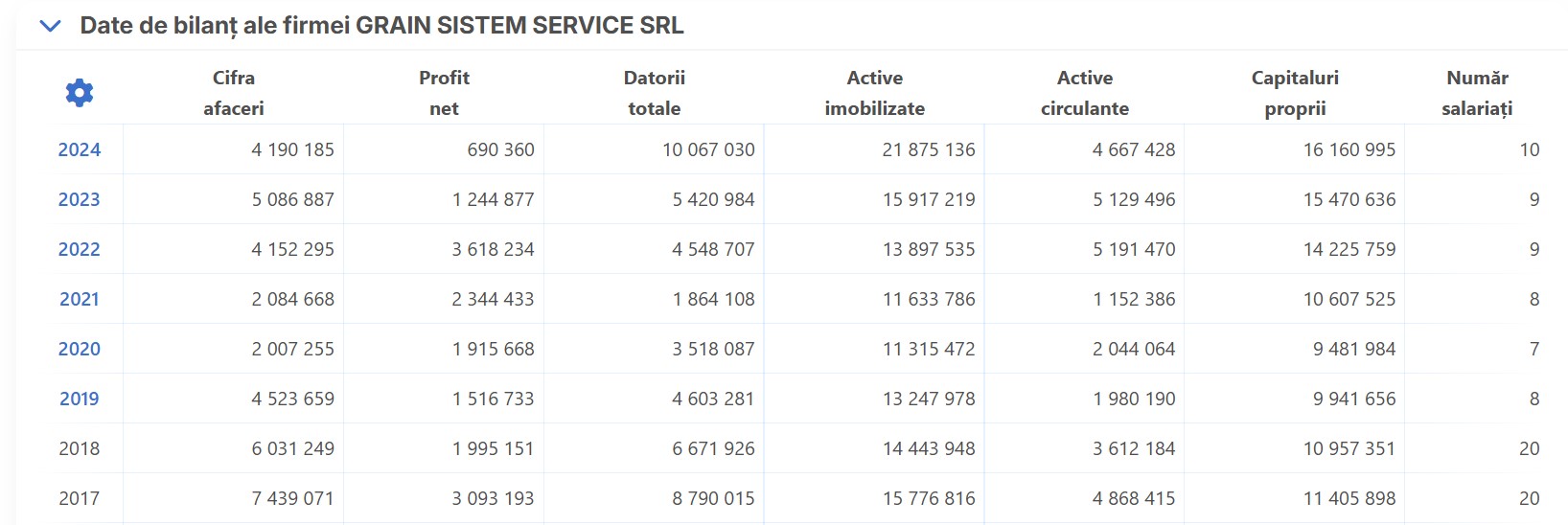Select equity value 9 941 656
The image size is (1568, 525).
click(x=1354, y=399)
